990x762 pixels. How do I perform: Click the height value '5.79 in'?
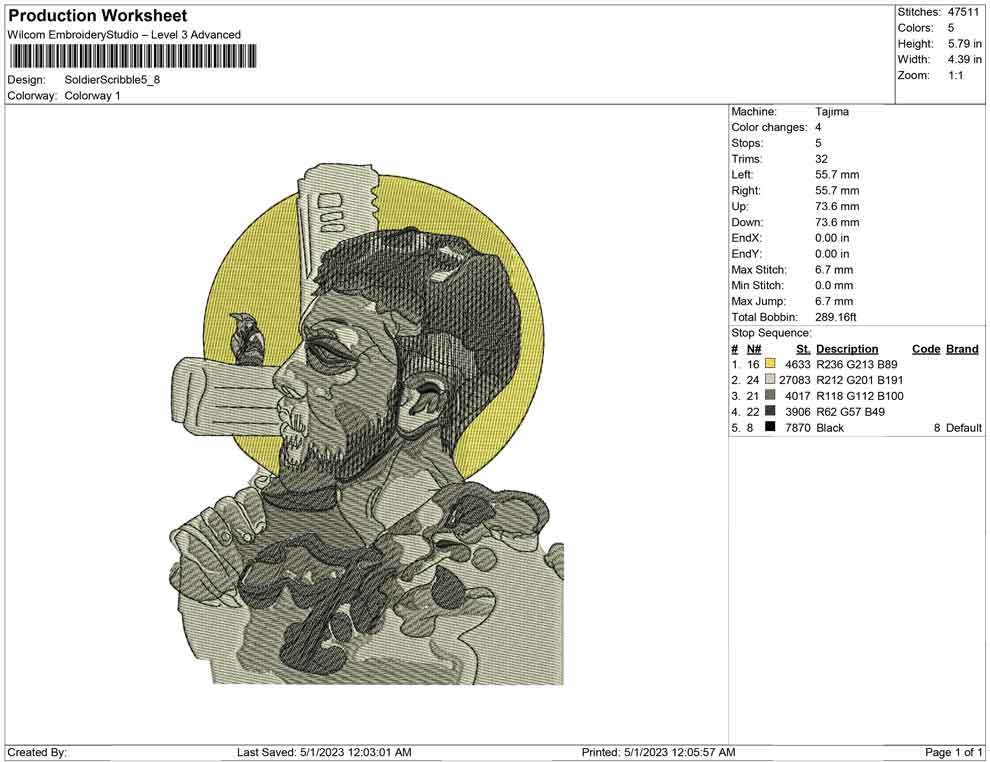pos(965,44)
